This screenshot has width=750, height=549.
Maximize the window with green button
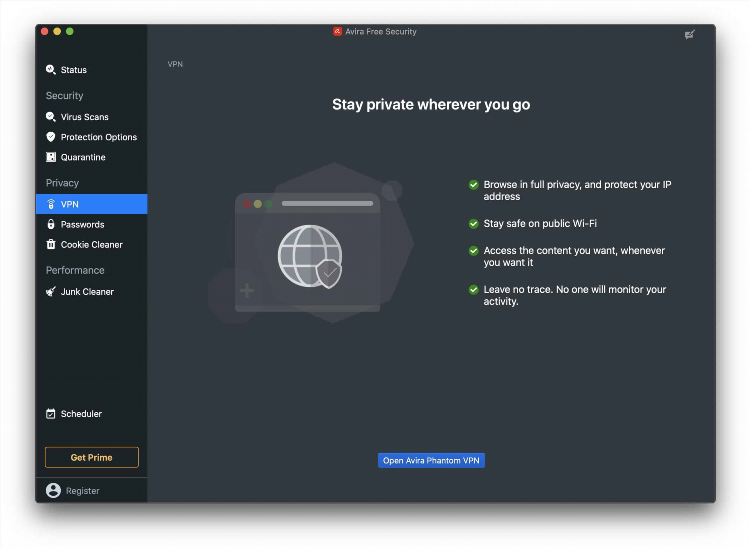pos(70,32)
